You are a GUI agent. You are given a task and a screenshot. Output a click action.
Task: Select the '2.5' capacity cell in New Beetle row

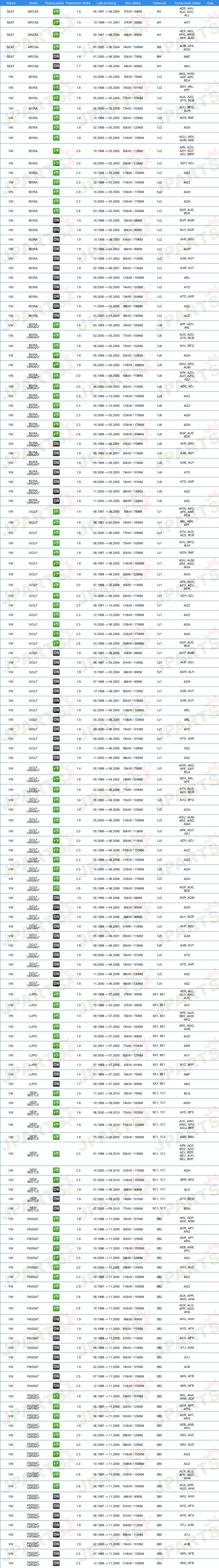click(78, 1180)
